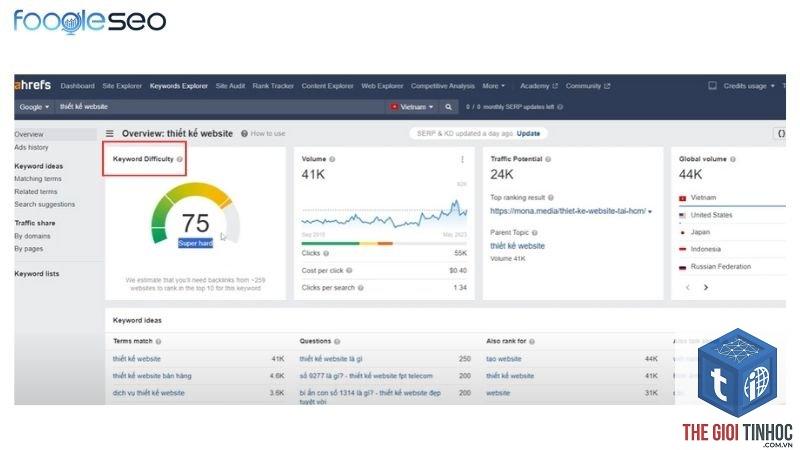Click Keyword Difficulty info icon
The height and width of the screenshot is (450, 800).
pos(180,159)
